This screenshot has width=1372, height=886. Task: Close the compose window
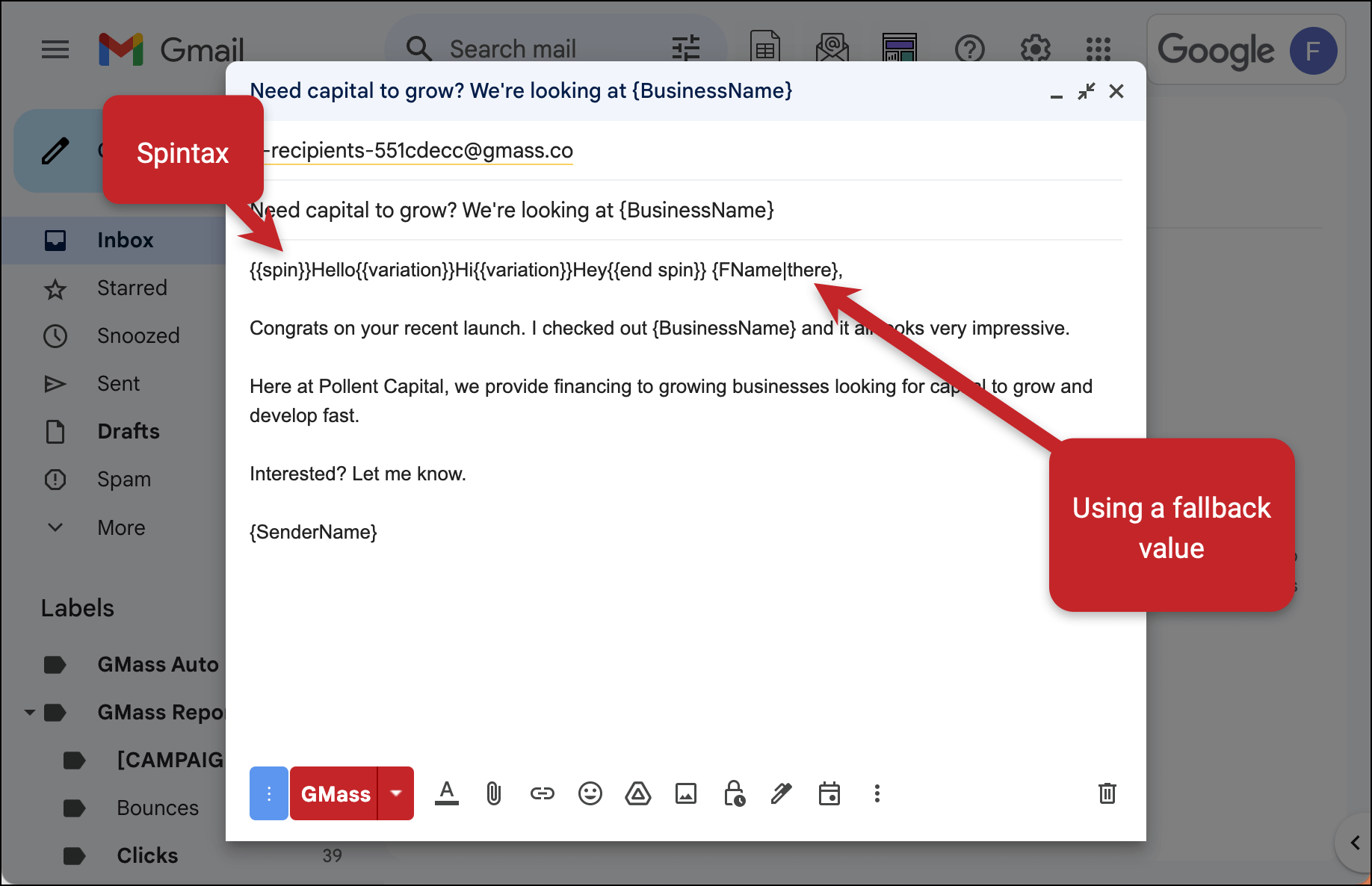[x=1116, y=91]
